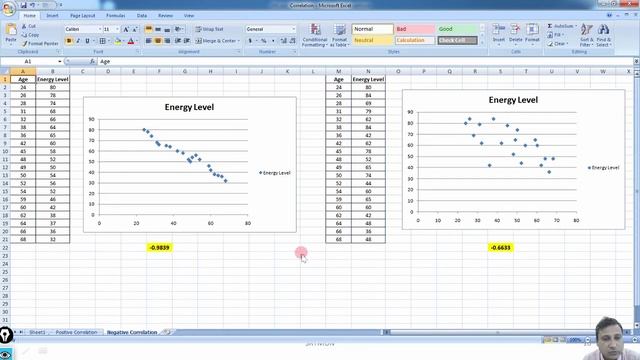The width and height of the screenshot is (640, 360).
Task: Click the insert function fx icon
Action: (x=93, y=61)
